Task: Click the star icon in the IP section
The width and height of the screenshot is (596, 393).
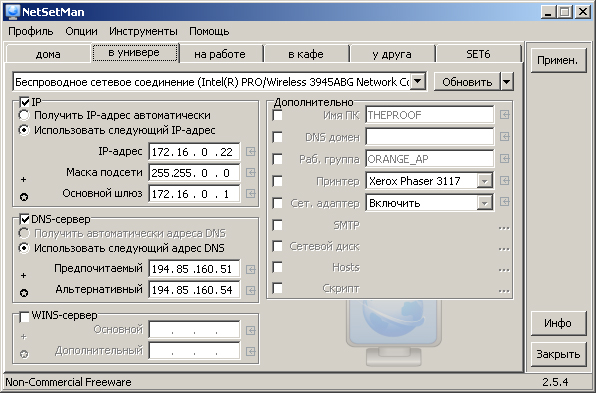Action: [x=24, y=197]
